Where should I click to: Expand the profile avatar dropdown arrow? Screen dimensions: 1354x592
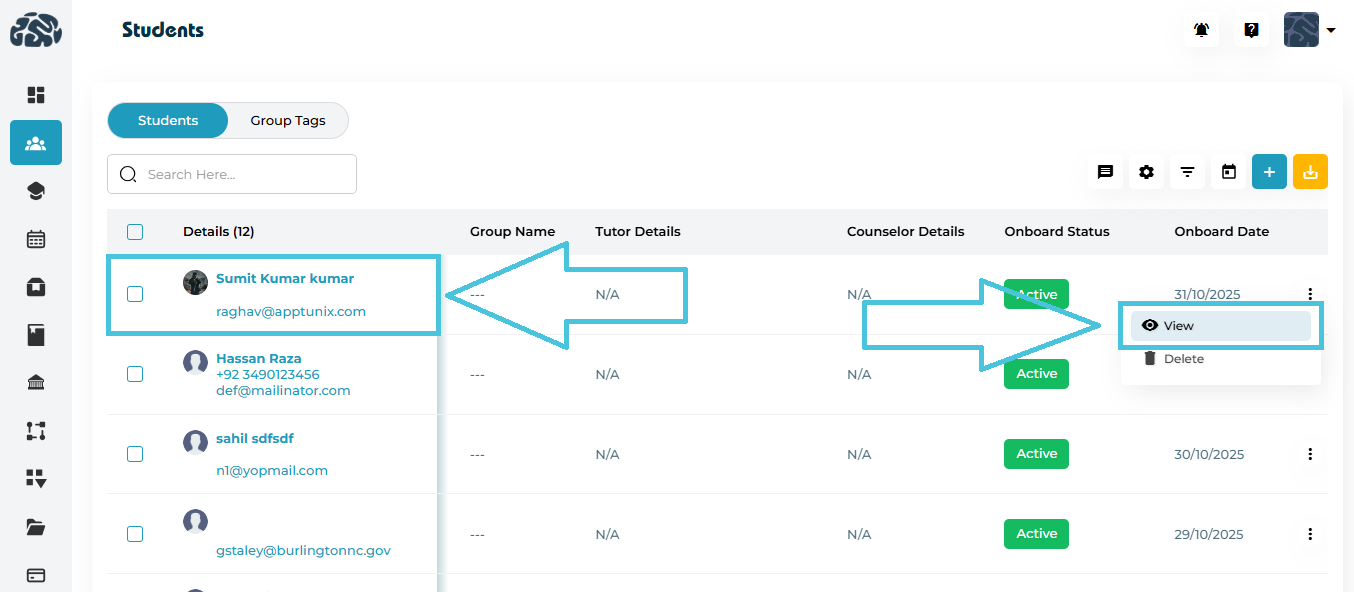[1331, 30]
